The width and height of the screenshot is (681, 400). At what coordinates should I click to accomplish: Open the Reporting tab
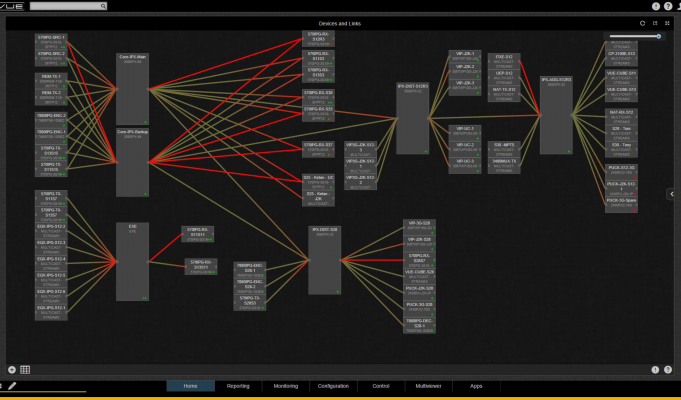[x=238, y=386]
